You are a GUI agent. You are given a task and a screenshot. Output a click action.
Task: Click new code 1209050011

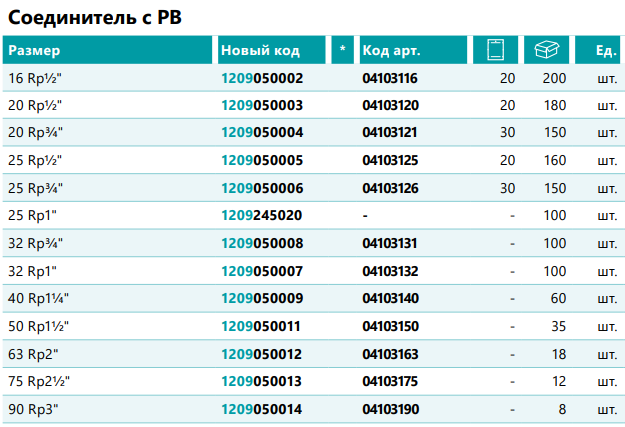pyautogui.click(x=261, y=326)
